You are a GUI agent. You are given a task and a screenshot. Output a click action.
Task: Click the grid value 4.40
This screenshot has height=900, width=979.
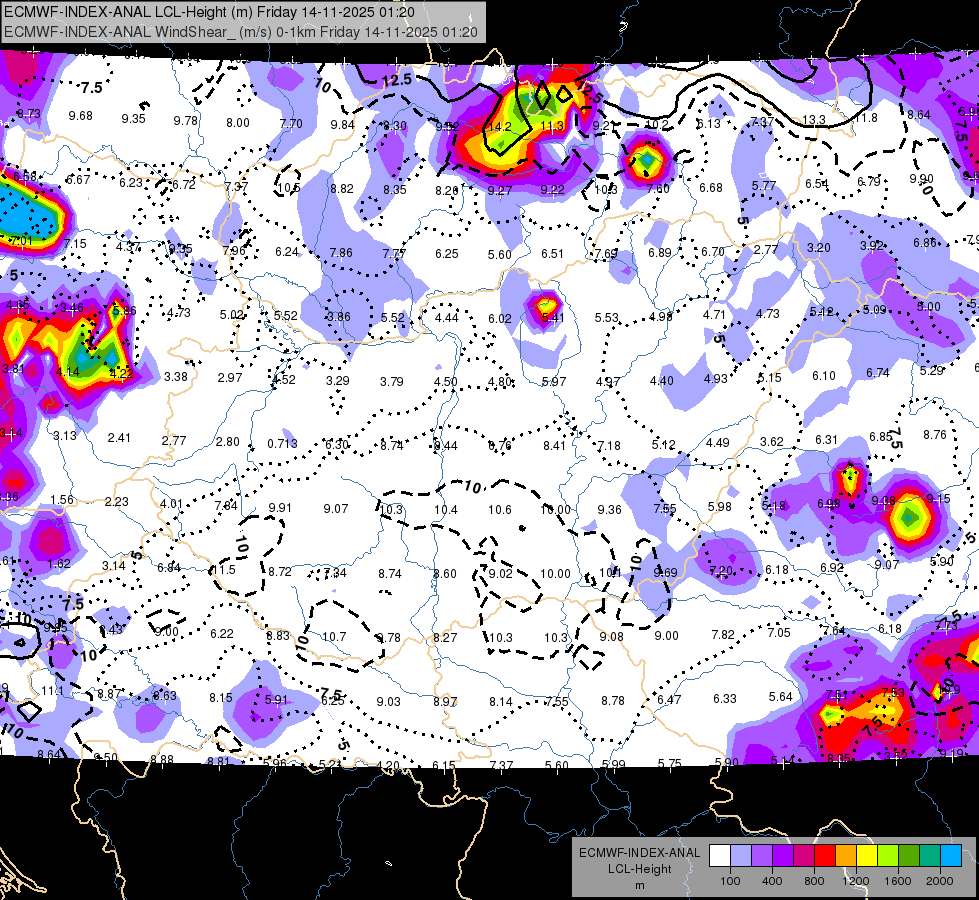[662, 380]
